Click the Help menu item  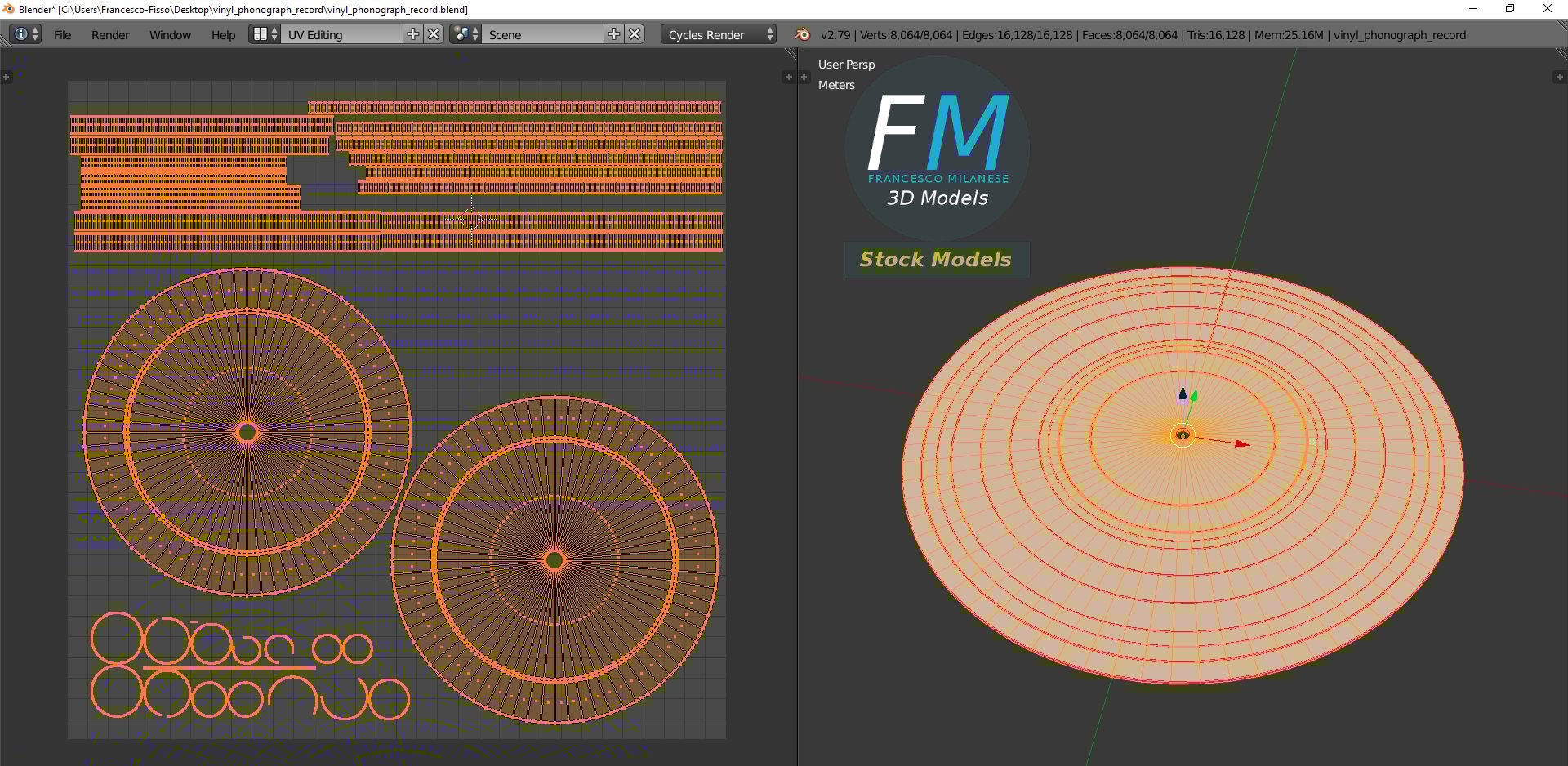pyautogui.click(x=224, y=34)
